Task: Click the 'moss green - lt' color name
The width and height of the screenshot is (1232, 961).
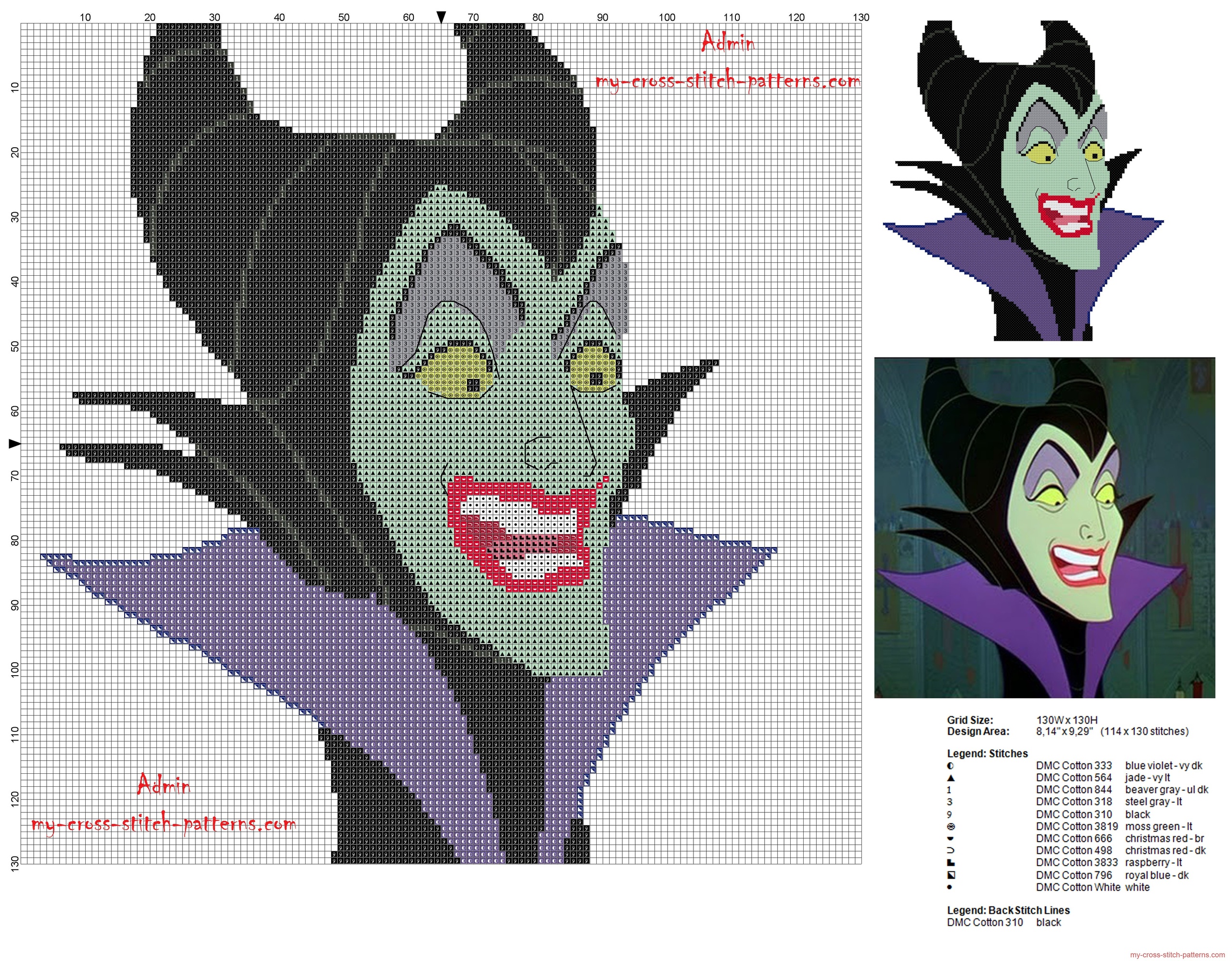Action: click(1159, 827)
